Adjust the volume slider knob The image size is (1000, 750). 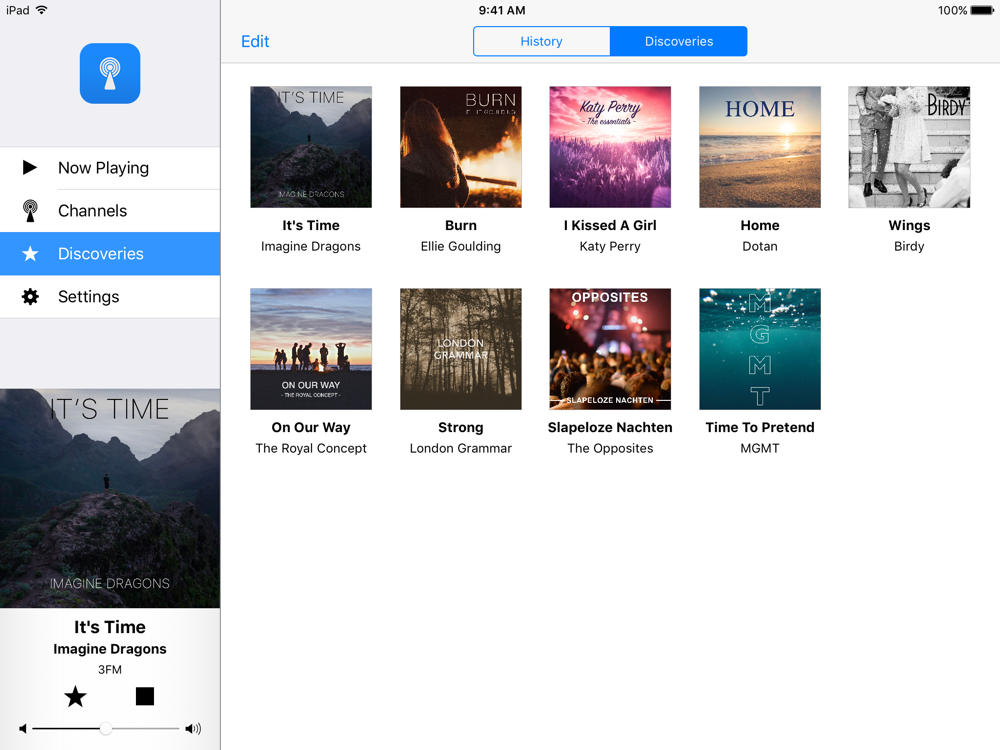coord(106,728)
